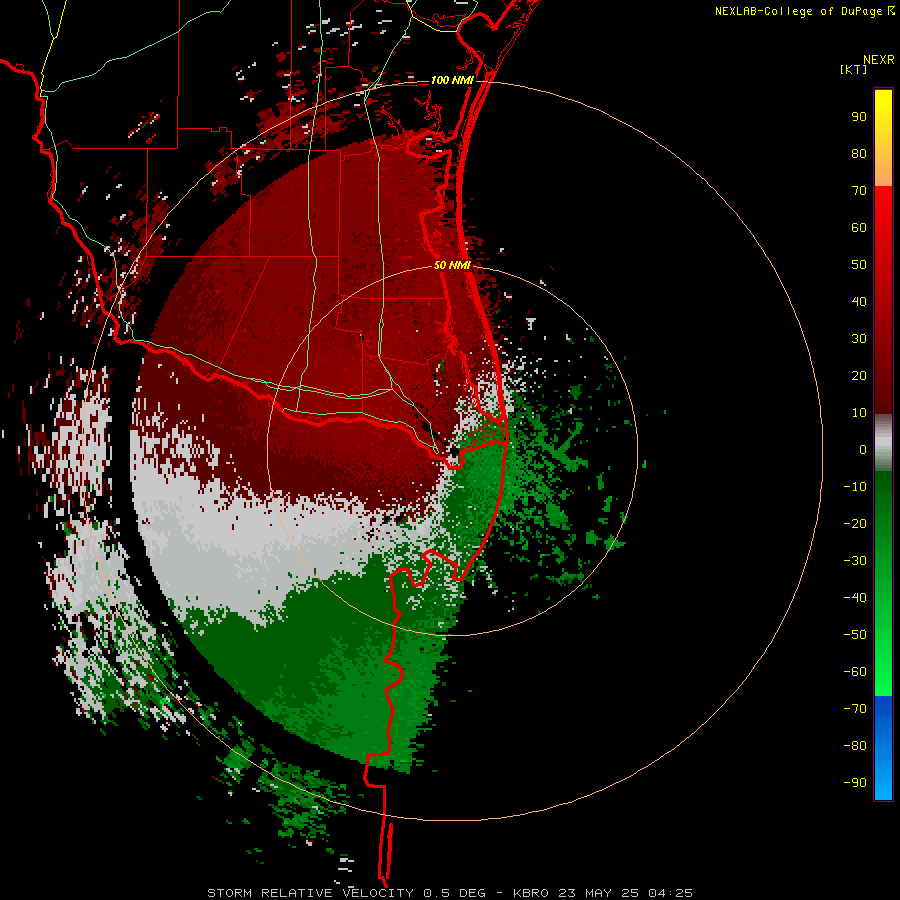Click the 0 value on the scale
The width and height of the screenshot is (900, 900).
pos(863,450)
